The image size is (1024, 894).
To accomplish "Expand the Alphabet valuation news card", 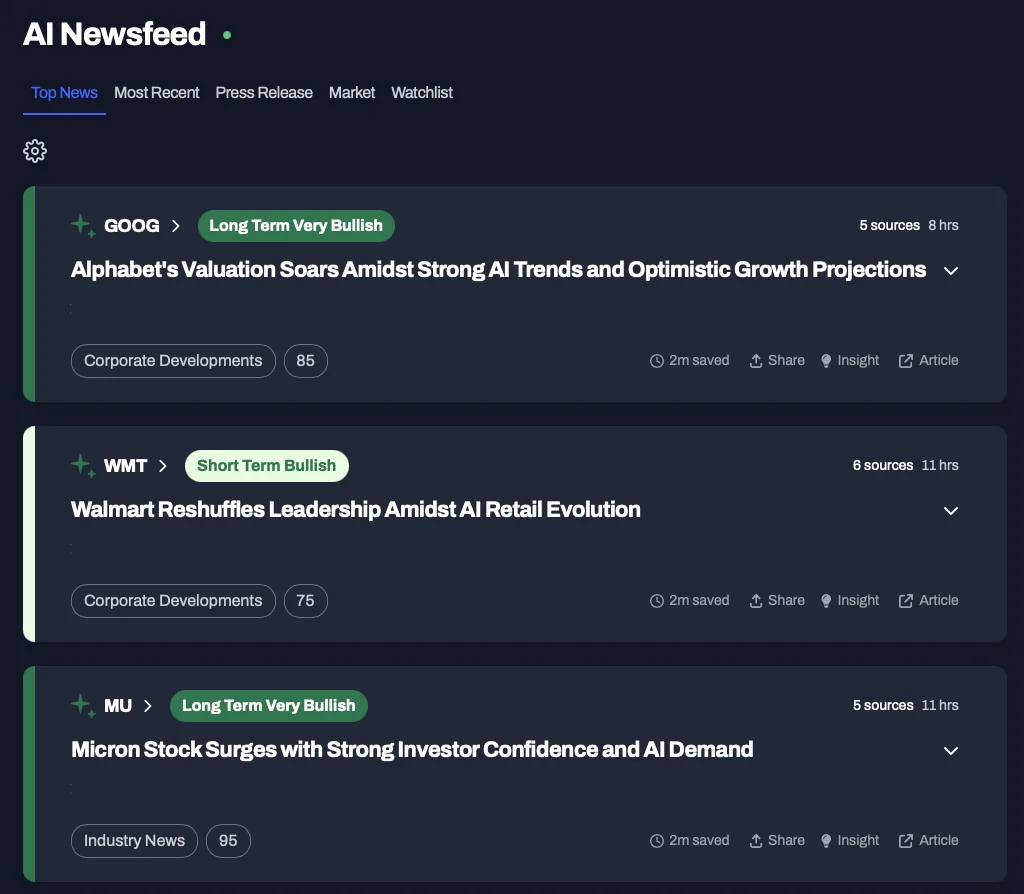I will tap(951, 271).
